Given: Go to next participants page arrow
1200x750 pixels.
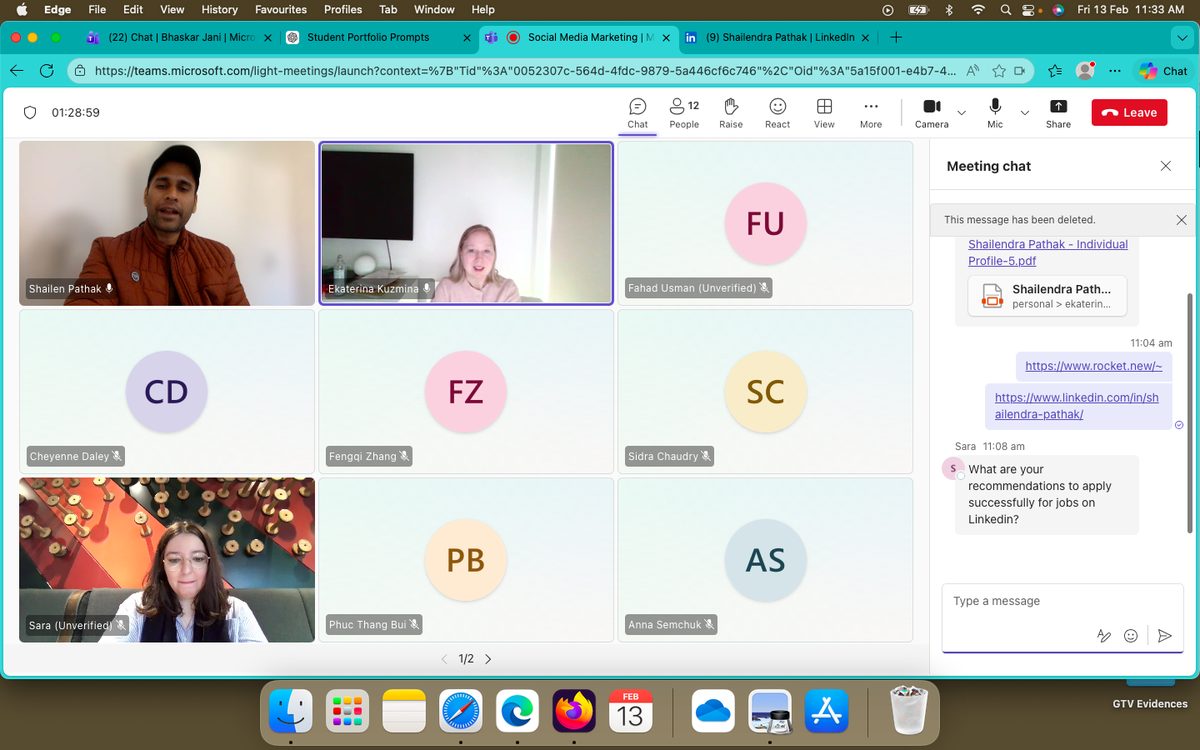Looking at the screenshot, I should coord(488,659).
